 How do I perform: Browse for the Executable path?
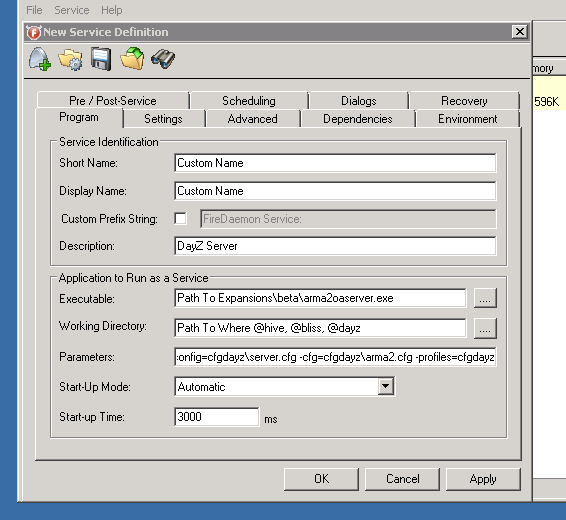coord(485,298)
